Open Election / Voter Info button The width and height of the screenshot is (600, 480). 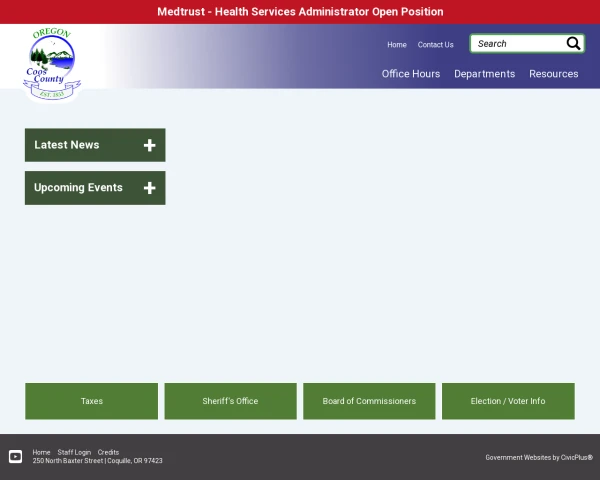click(508, 401)
